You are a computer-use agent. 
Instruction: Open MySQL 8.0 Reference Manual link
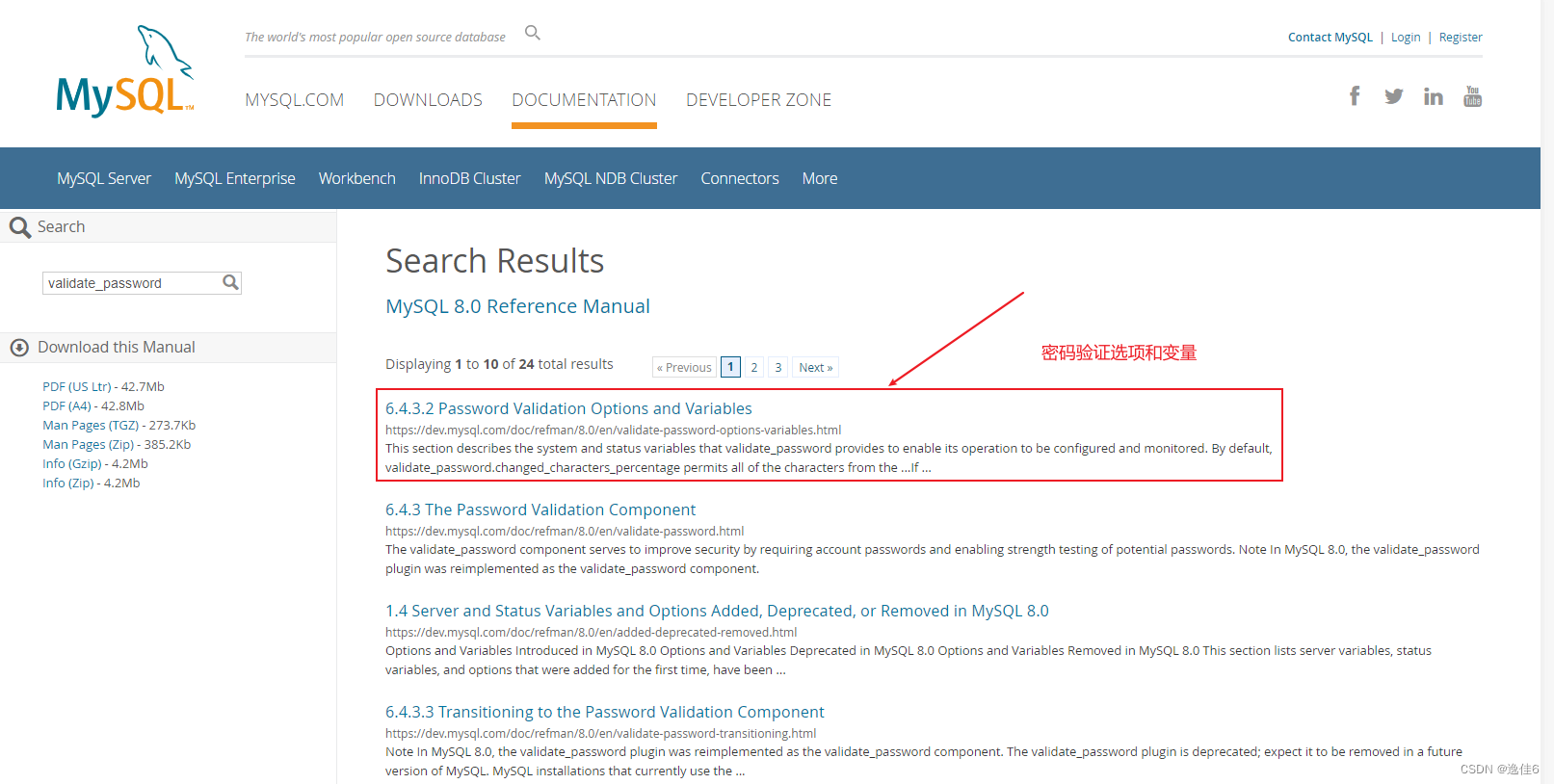click(517, 306)
